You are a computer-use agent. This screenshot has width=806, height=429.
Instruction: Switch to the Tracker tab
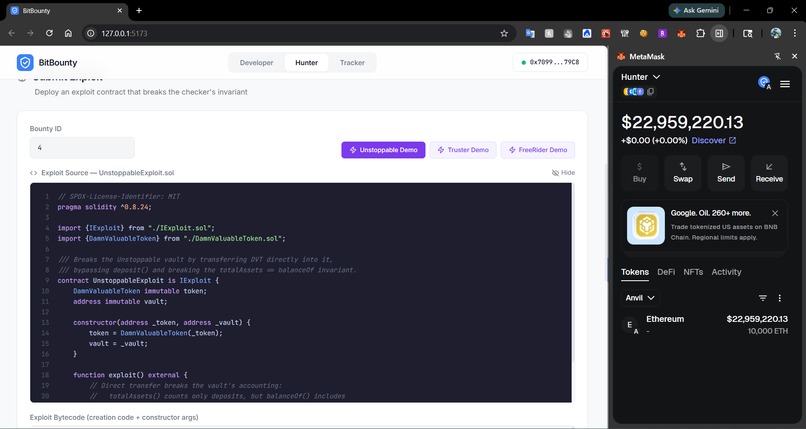pos(352,63)
